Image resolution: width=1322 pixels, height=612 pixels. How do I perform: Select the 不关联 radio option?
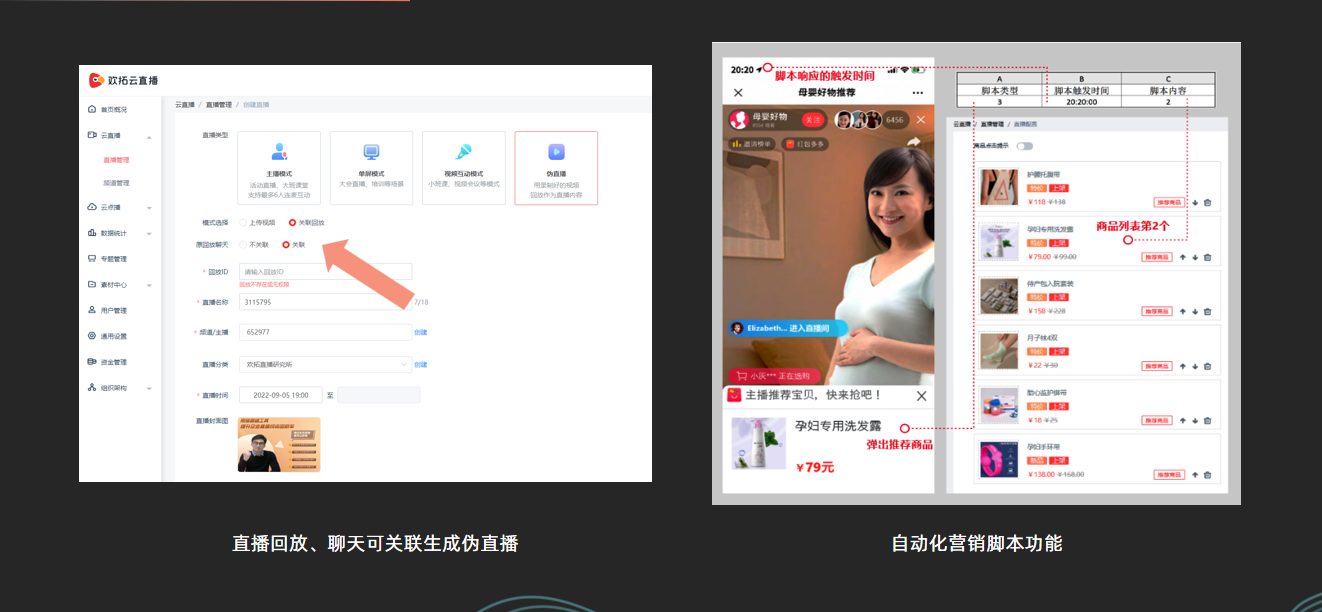243,244
